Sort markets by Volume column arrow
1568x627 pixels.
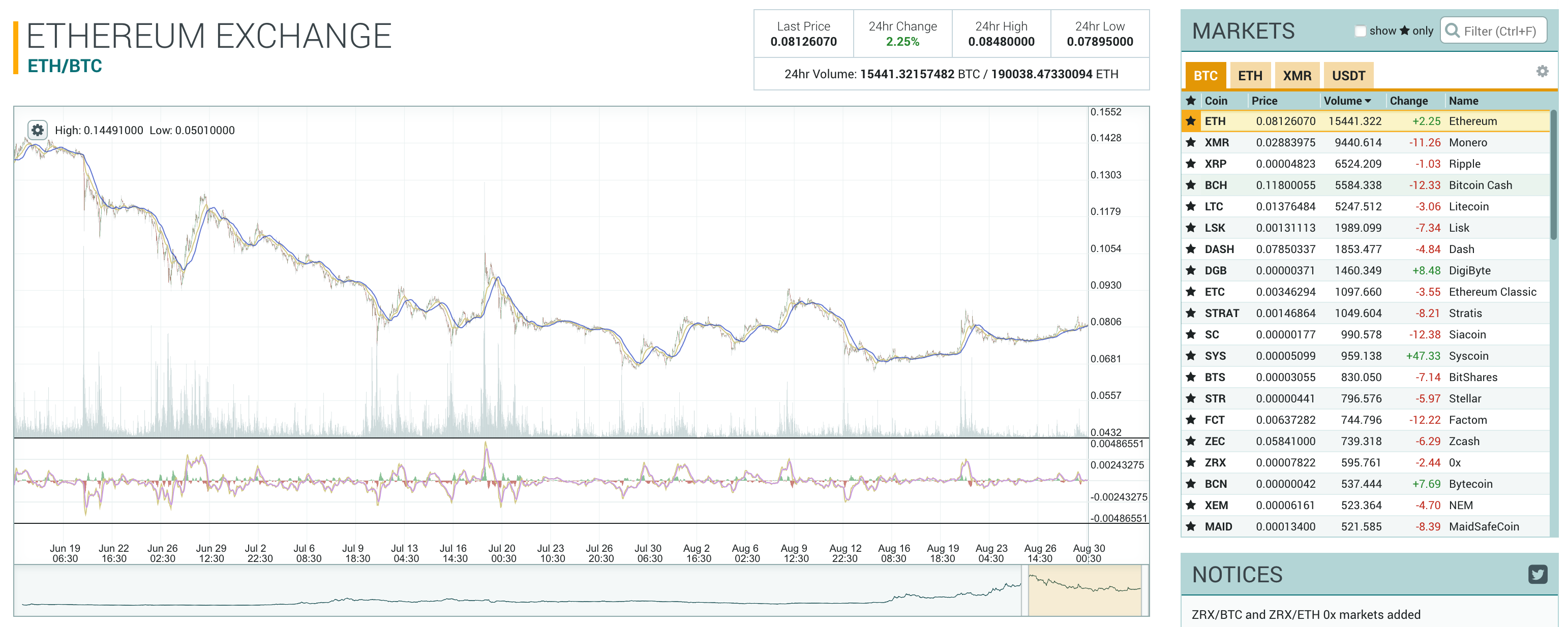coord(1368,101)
